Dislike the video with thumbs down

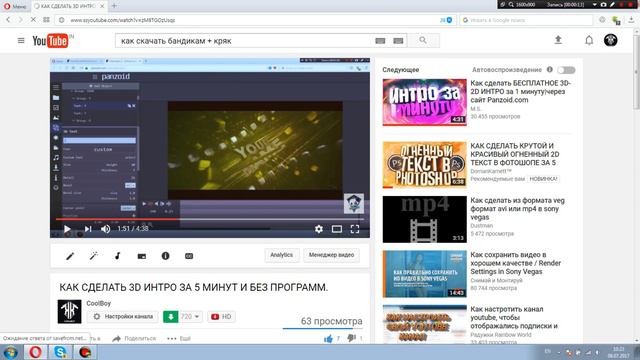click(x=351, y=338)
